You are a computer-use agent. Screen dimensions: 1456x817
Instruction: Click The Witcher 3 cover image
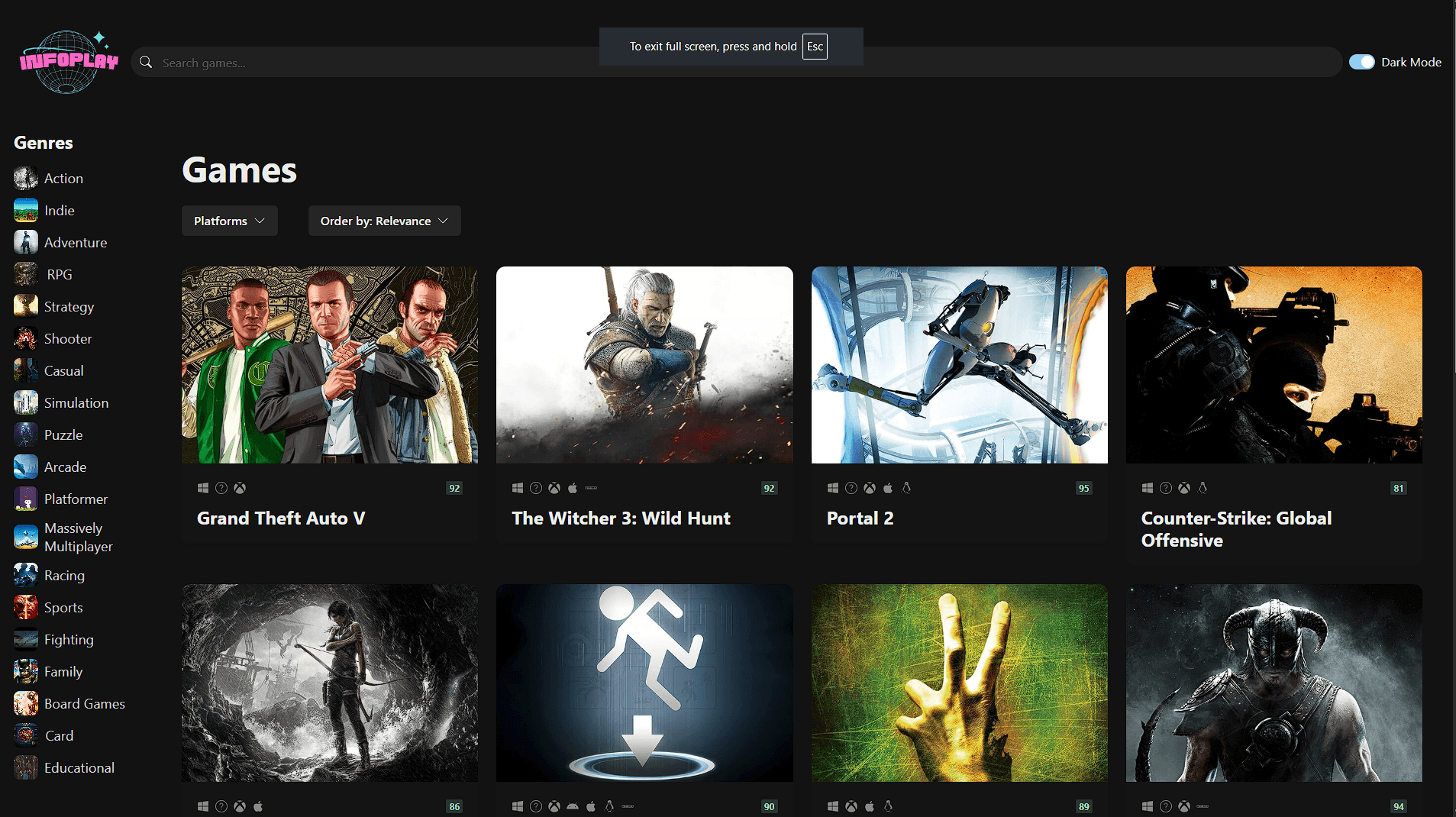tap(644, 364)
